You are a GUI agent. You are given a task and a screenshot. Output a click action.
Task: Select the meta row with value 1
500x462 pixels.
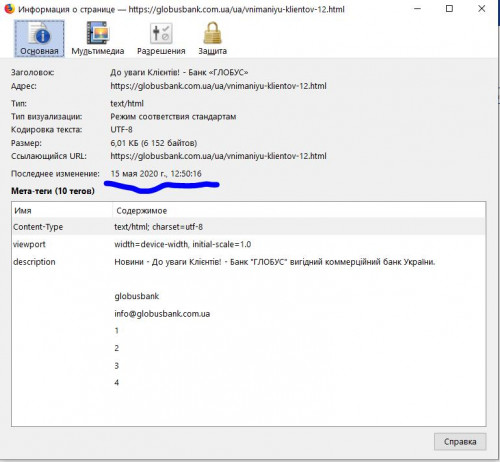coord(248,331)
